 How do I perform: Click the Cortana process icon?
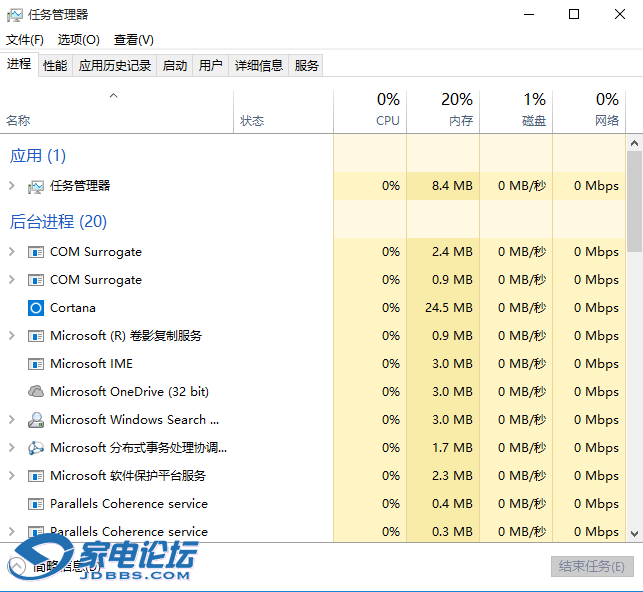pos(36,308)
